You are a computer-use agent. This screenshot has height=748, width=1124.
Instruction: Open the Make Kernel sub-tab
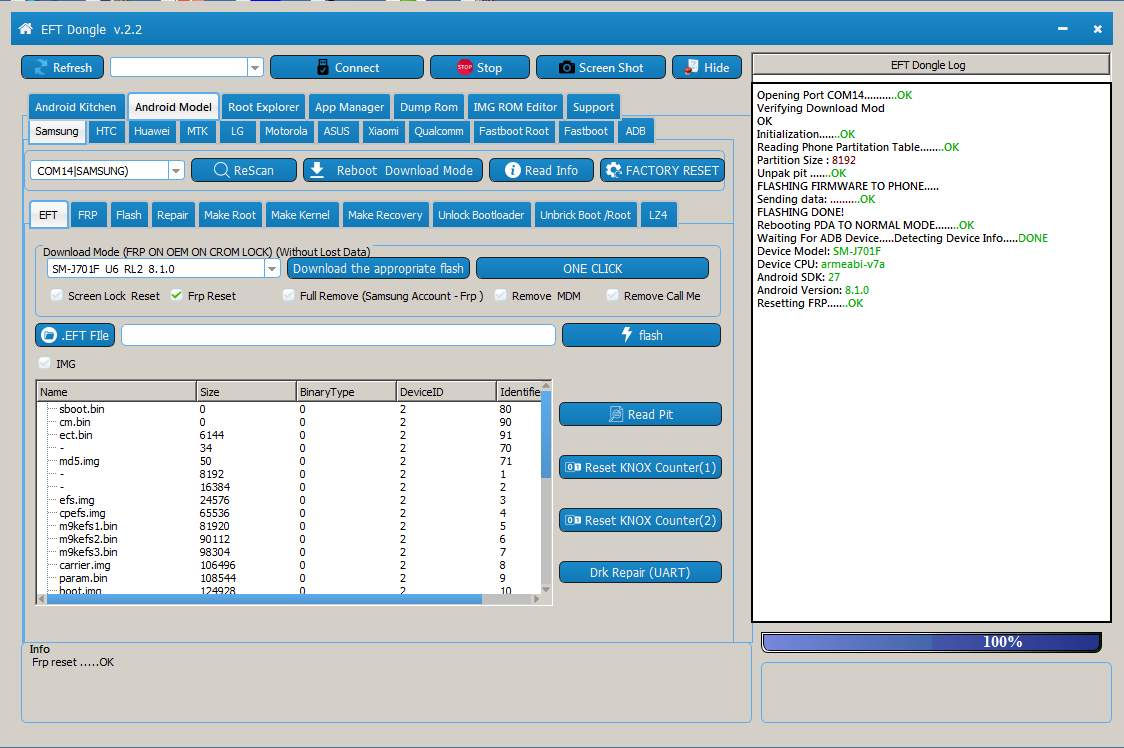(x=300, y=215)
